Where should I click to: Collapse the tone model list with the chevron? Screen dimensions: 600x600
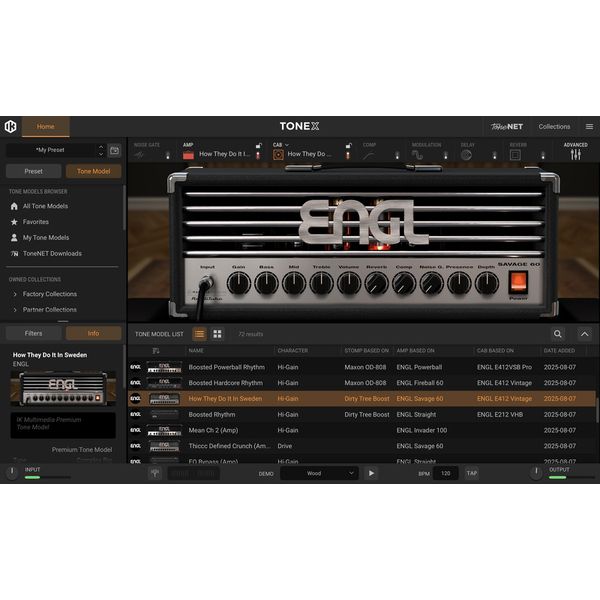point(584,334)
